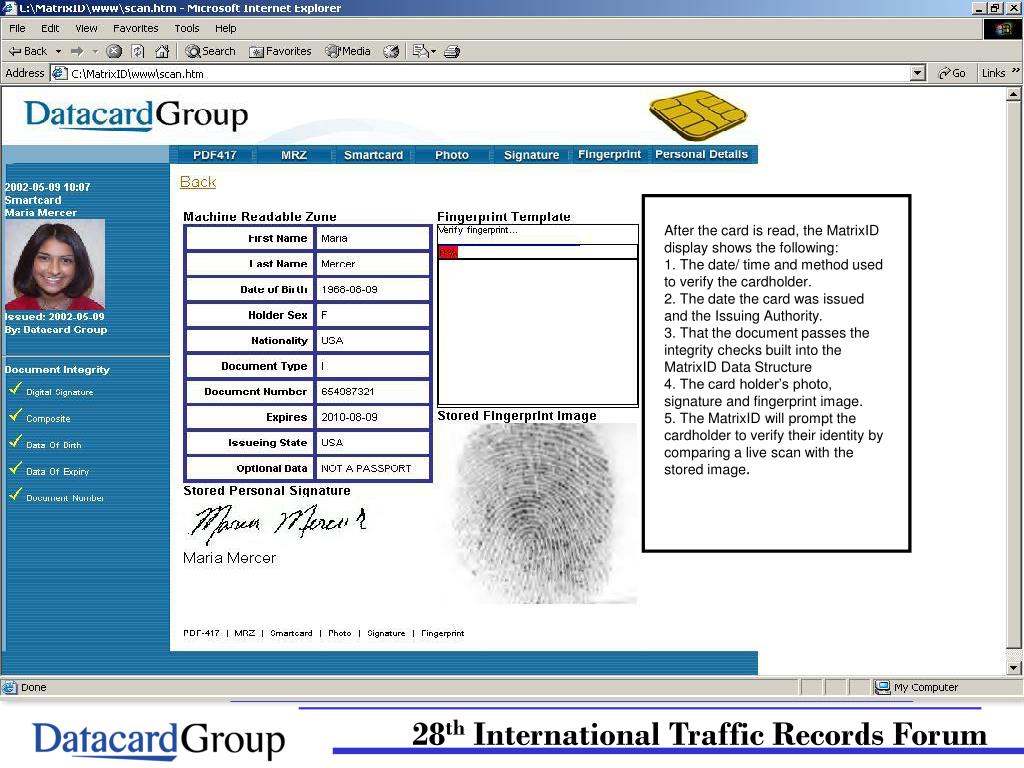Click the Signature link in the page footer
The image size is (1024, 768).
386,633
